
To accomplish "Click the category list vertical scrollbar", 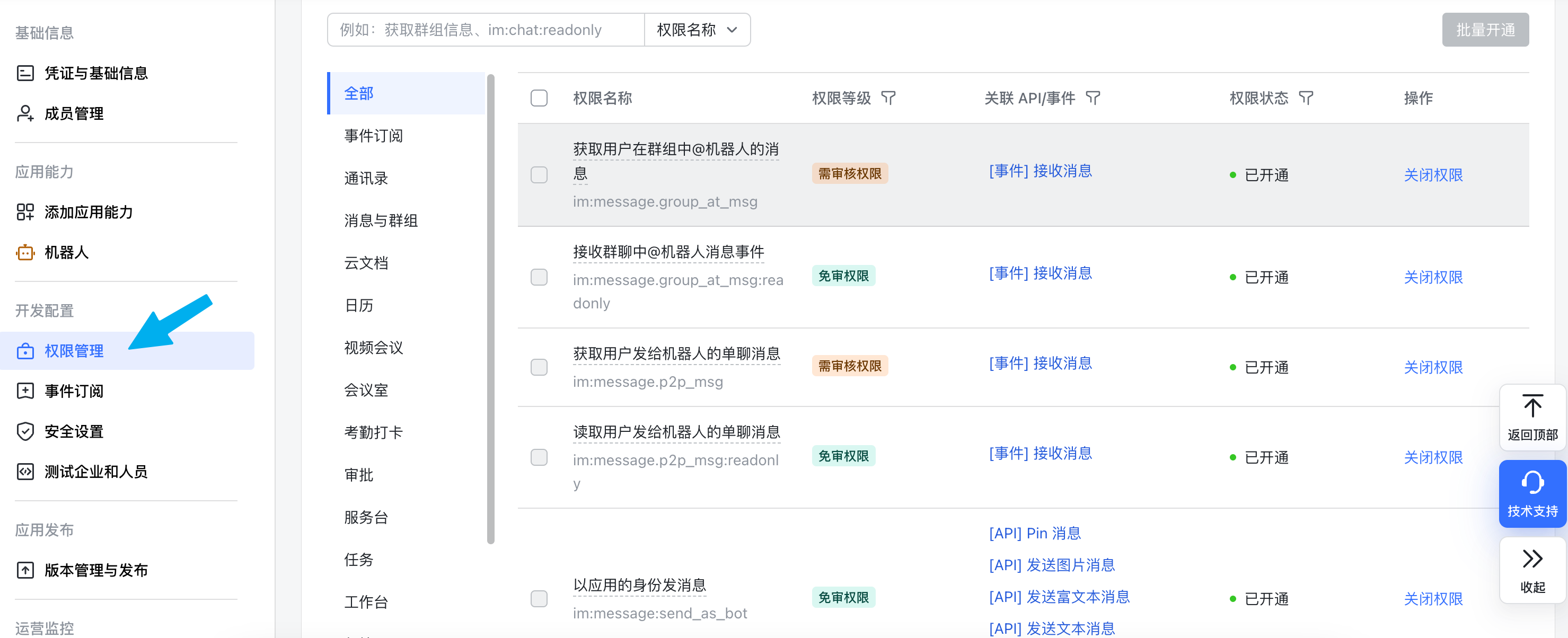I will (x=491, y=308).
